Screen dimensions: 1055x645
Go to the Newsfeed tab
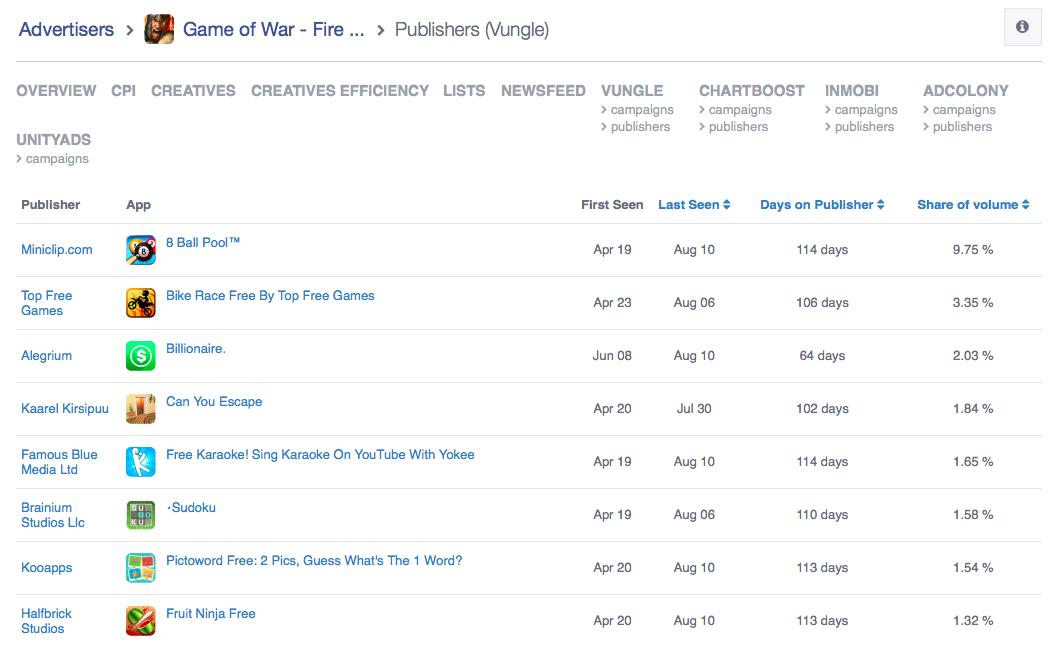coord(543,91)
